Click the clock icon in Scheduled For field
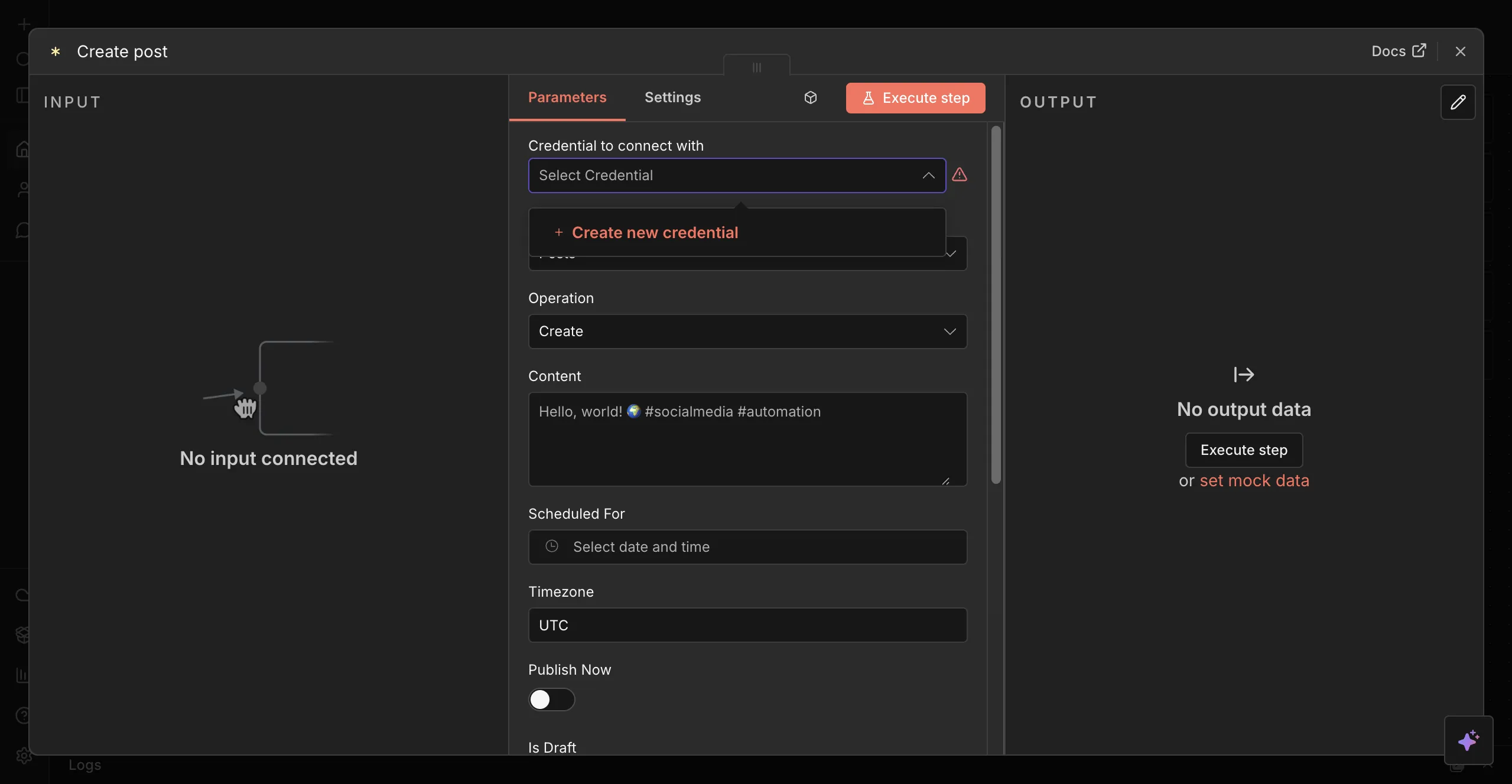This screenshot has width=1512, height=784. tap(551, 546)
